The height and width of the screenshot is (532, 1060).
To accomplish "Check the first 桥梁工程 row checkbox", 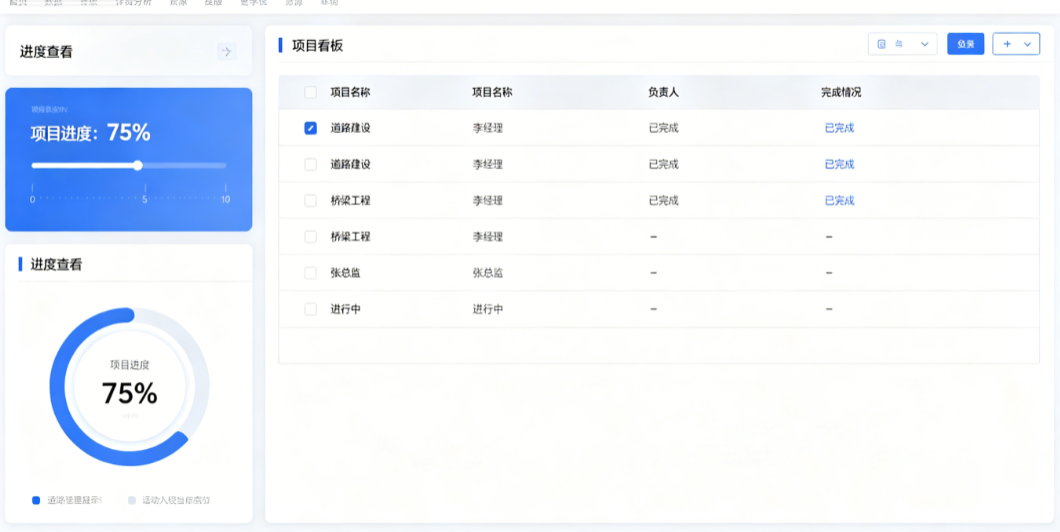I will (x=310, y=201).
